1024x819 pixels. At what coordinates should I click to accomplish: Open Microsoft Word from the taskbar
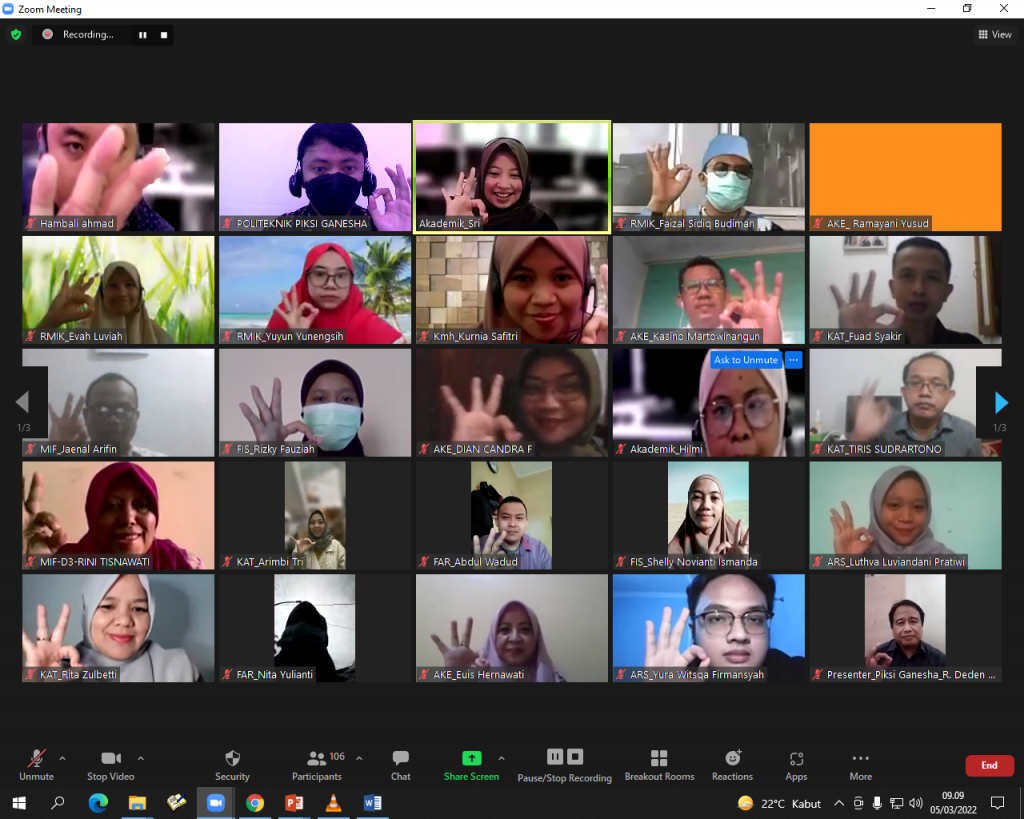(372, 803)
